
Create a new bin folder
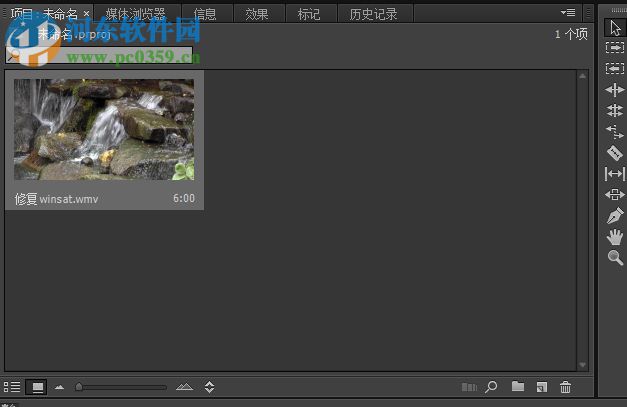coord(518,386)
